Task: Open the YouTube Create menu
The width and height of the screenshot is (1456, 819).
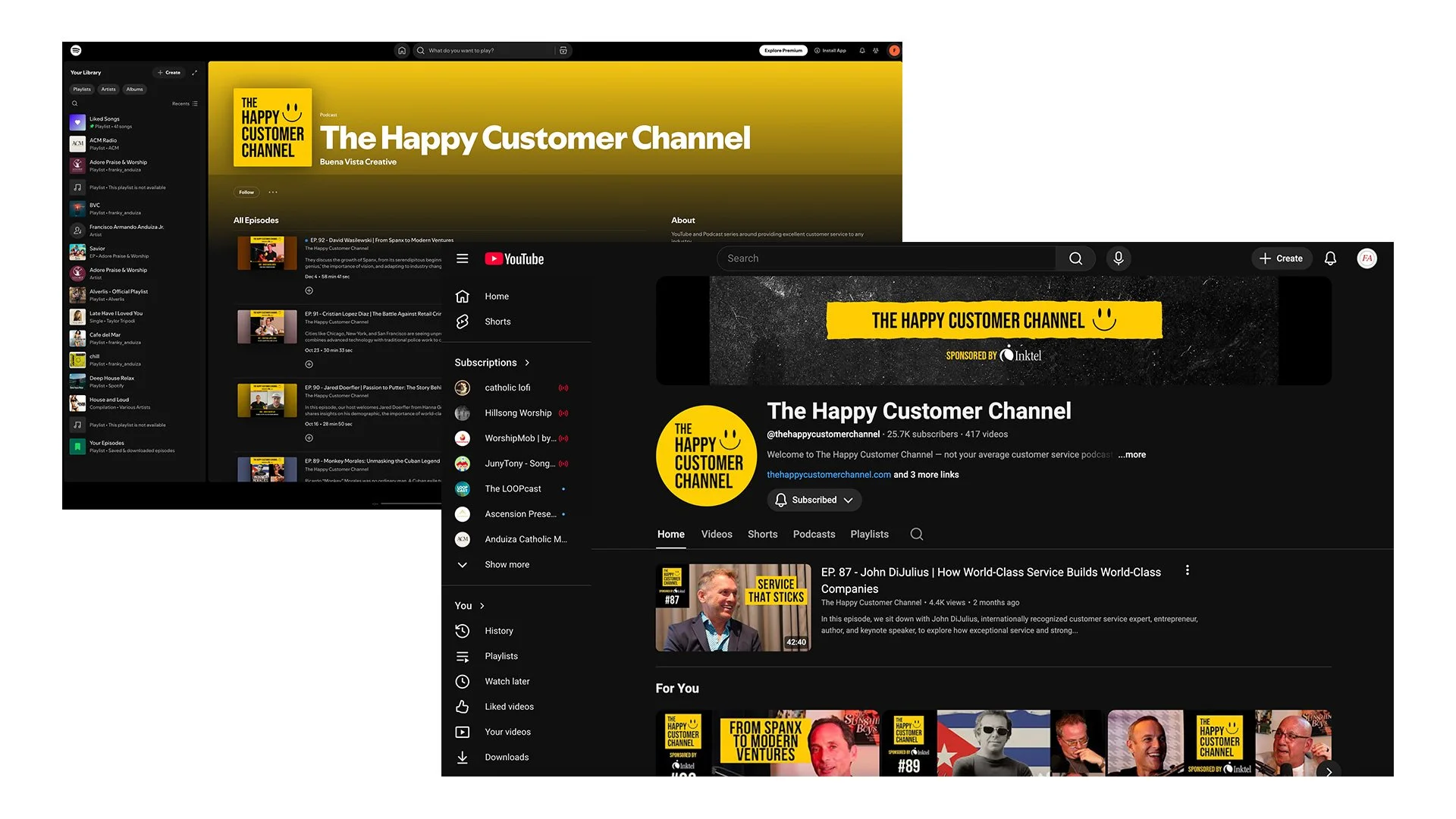Action: click(x=1282, y=259)
